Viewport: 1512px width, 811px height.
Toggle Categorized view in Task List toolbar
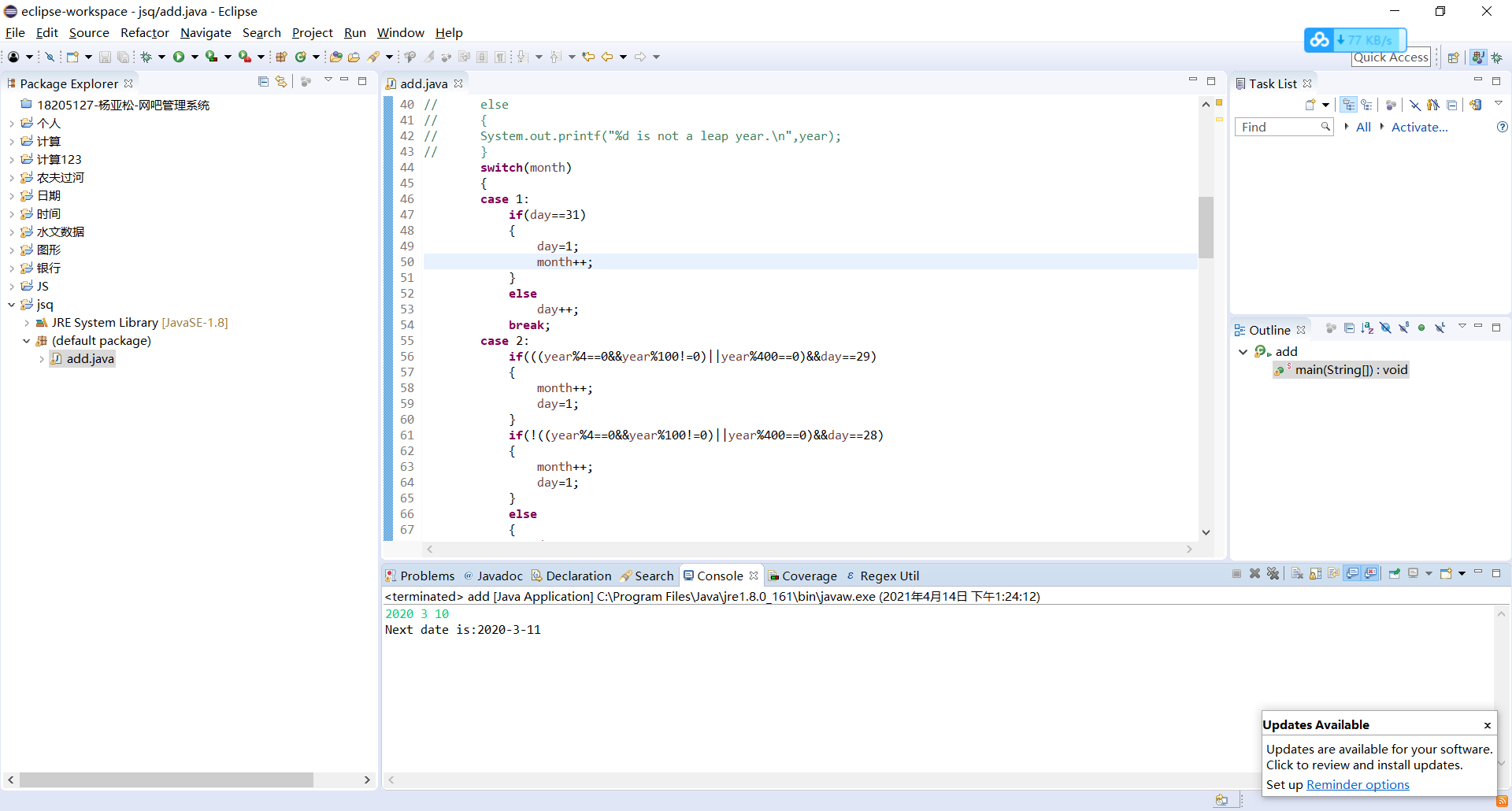[1349, 105]
